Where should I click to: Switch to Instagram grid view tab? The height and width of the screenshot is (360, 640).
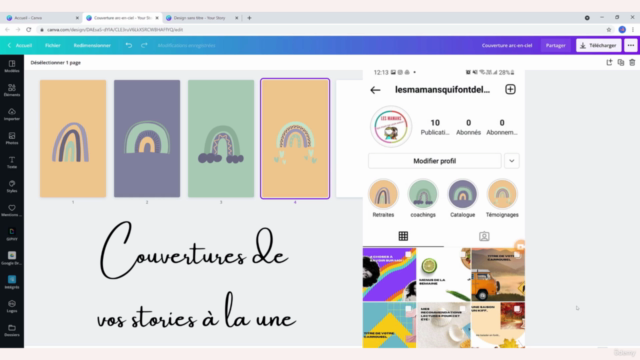(x=403, y=236)
